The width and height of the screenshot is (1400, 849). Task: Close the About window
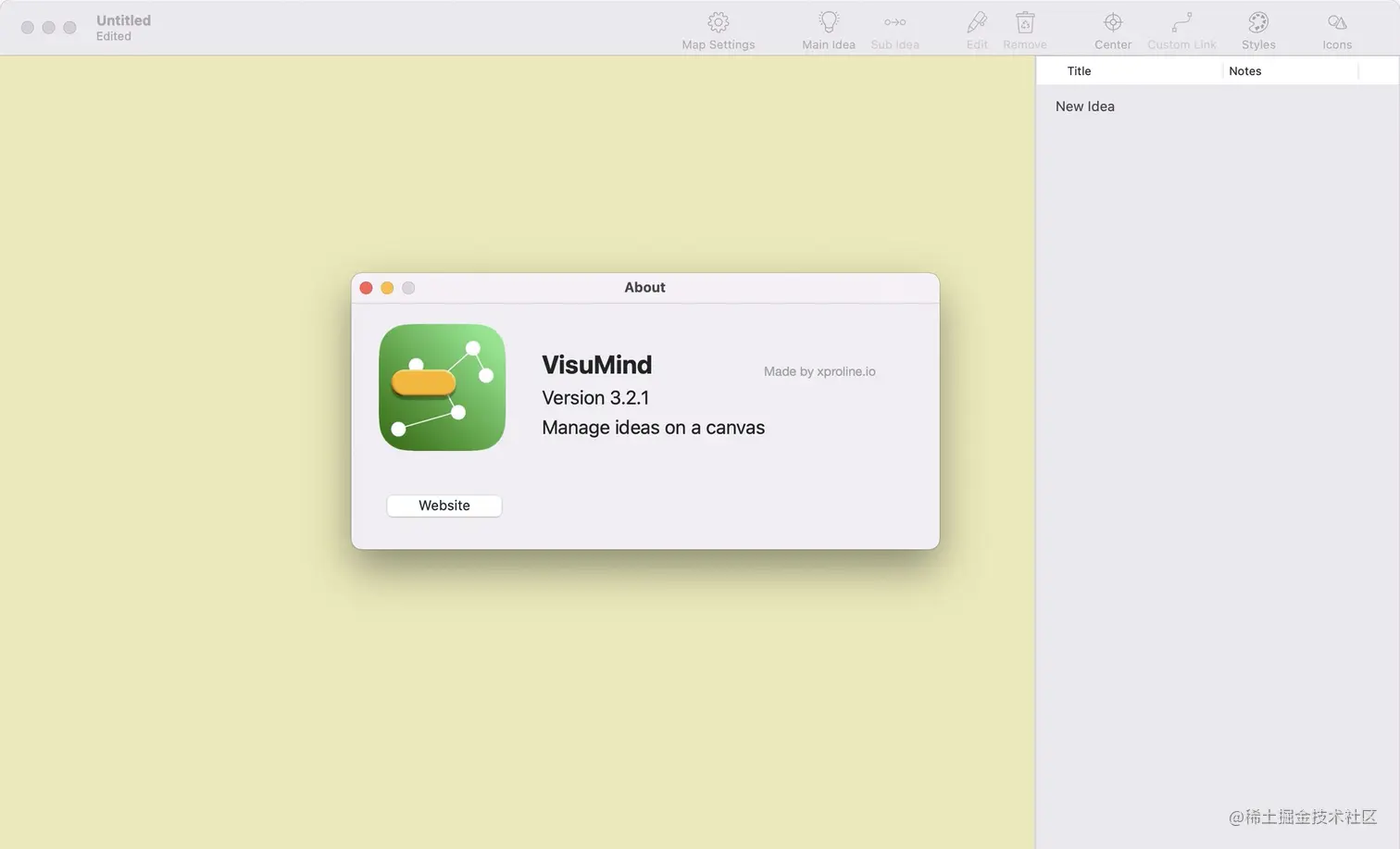point(366,288)
